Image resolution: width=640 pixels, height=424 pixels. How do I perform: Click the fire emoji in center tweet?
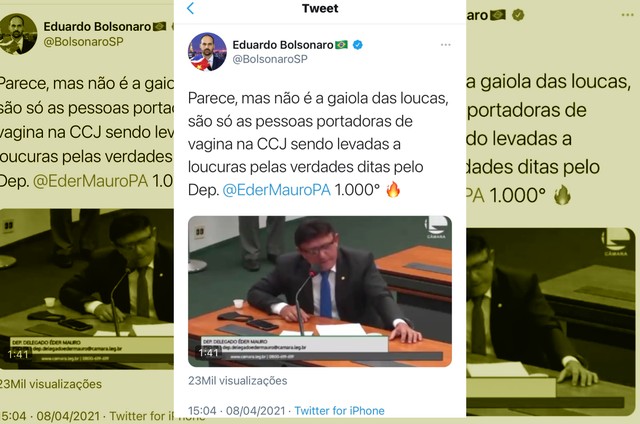(393, 189)
